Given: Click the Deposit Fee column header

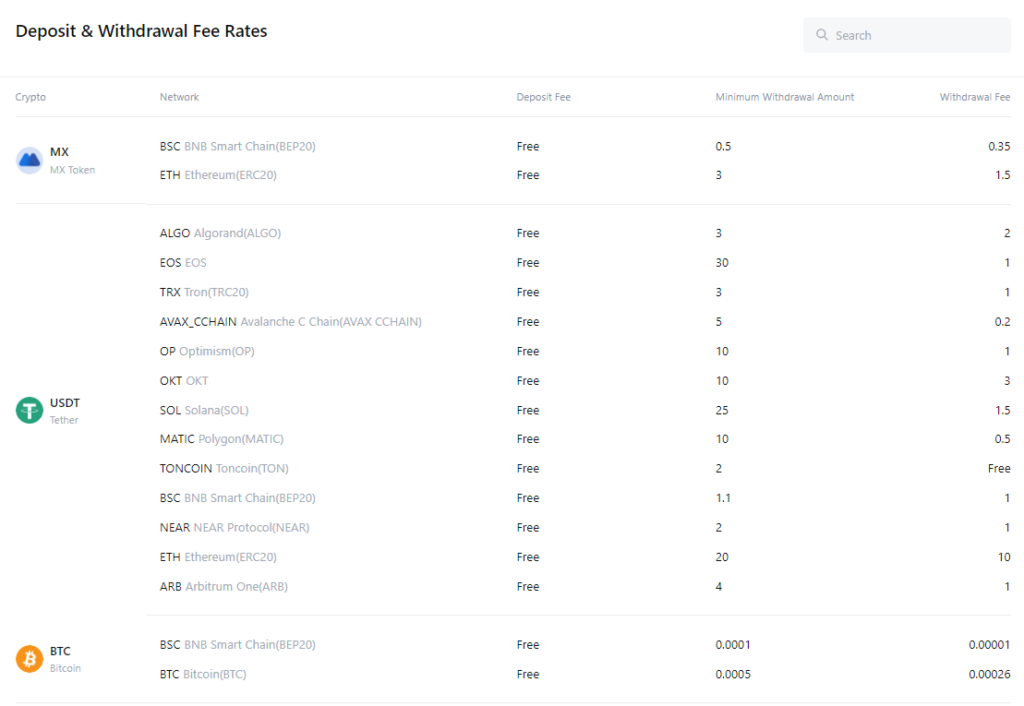Looking at the screenshot, I should tap(543, 97).
